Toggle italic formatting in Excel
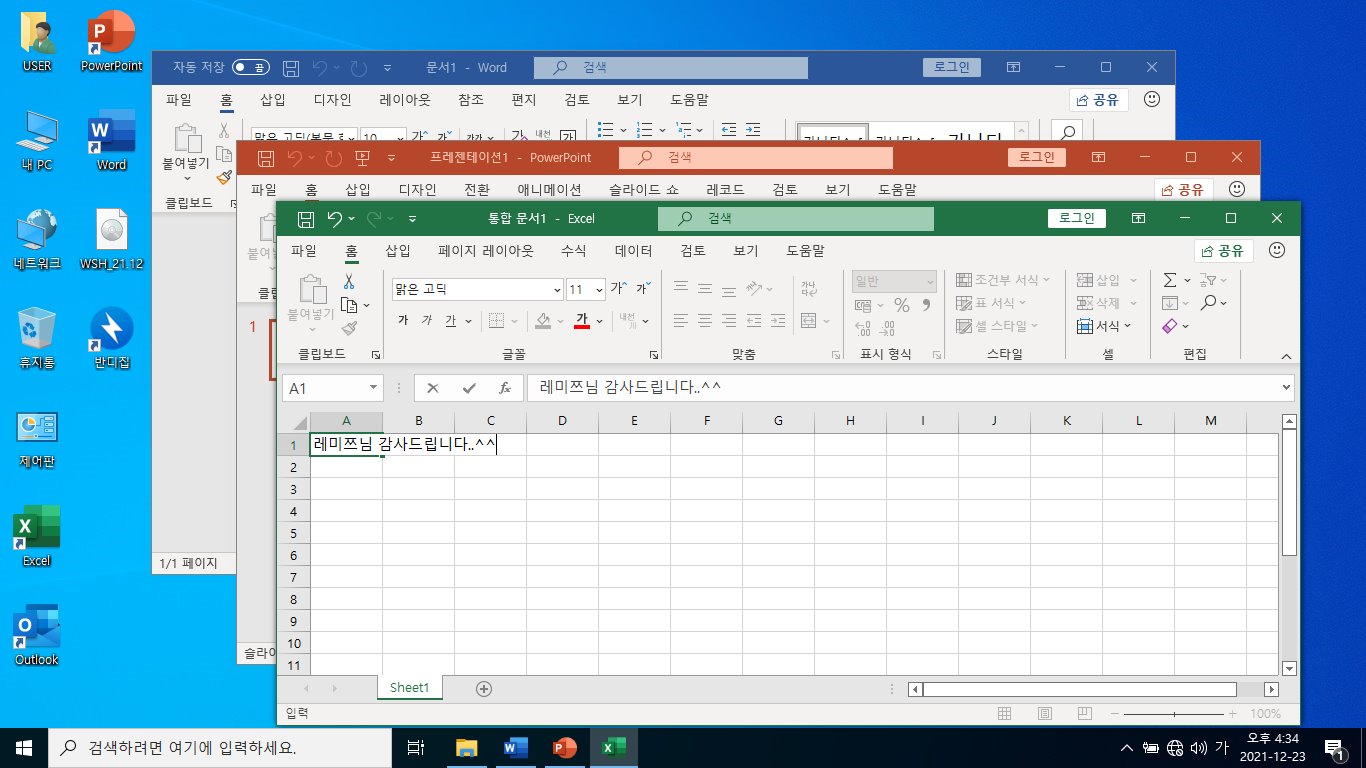The height and width of the screenshot is (768, 1366). [x=427, y=321]
